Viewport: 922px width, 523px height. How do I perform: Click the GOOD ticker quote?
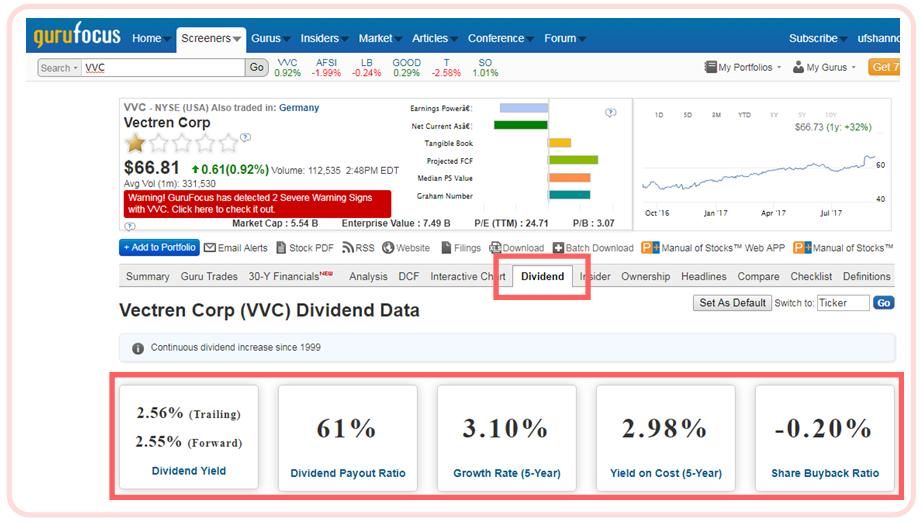pos(406,68)
